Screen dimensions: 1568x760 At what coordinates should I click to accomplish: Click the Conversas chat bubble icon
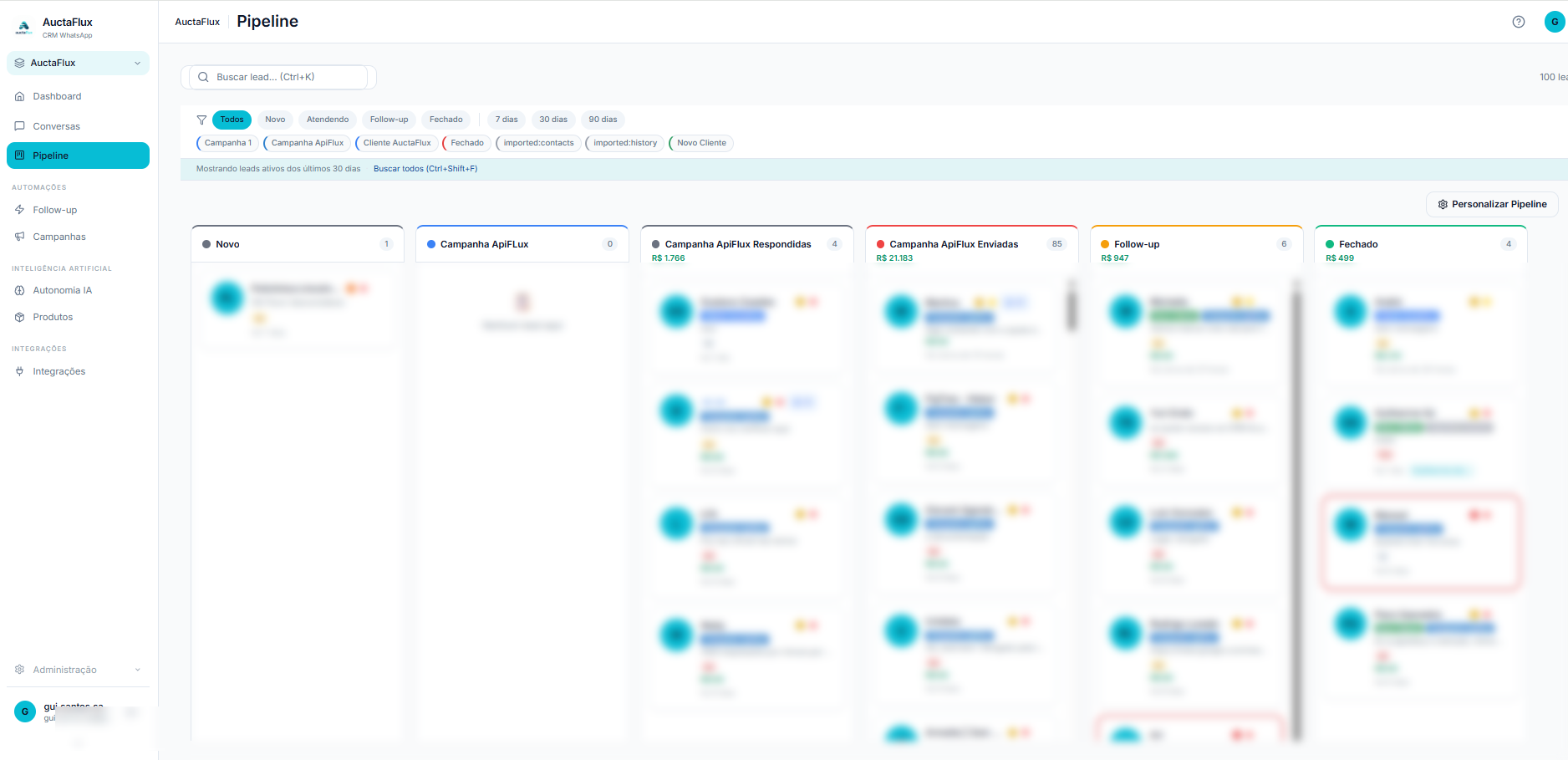pyautogui.click(x=20, y=126)
